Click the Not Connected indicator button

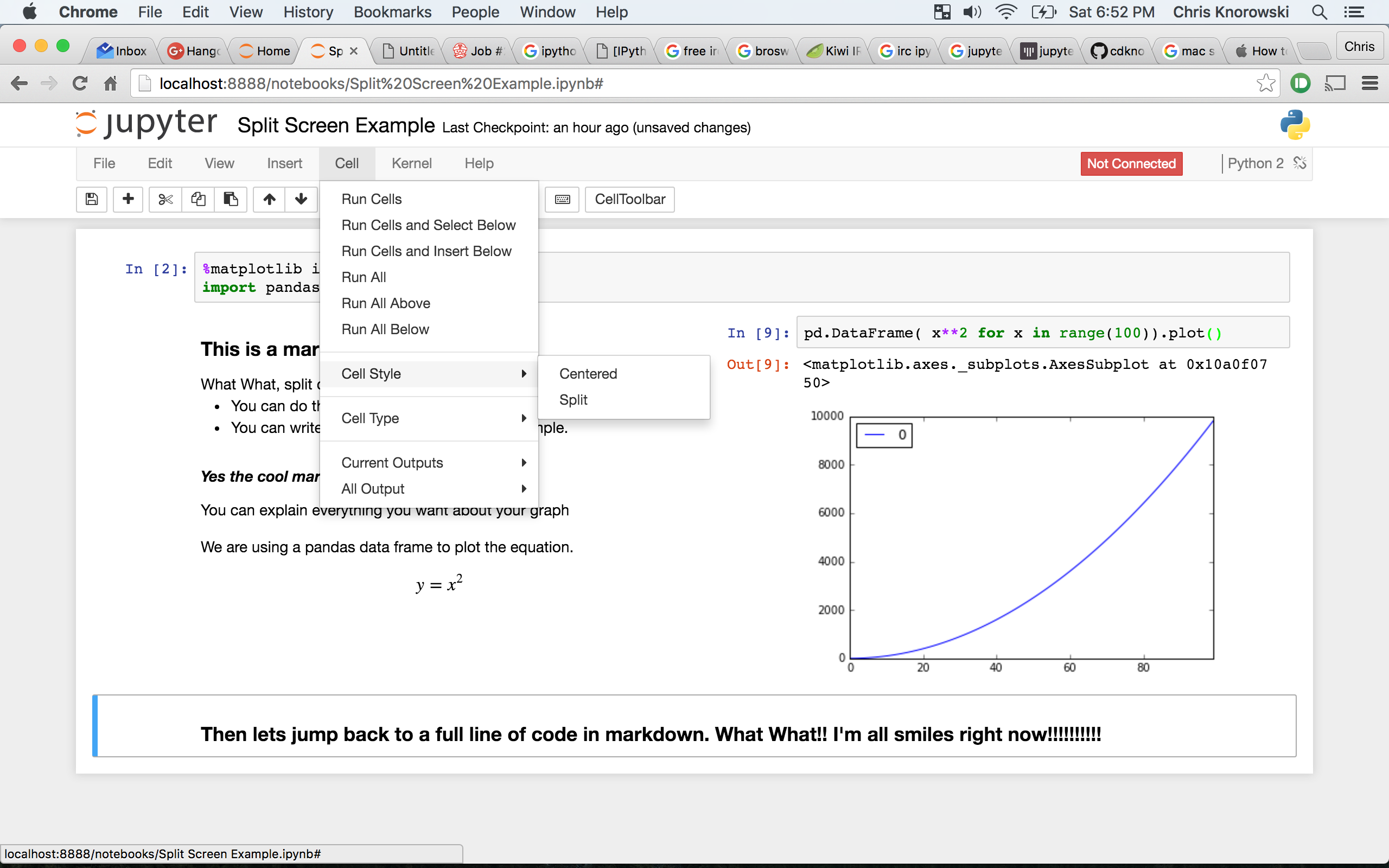click(x=1130, y=164)
